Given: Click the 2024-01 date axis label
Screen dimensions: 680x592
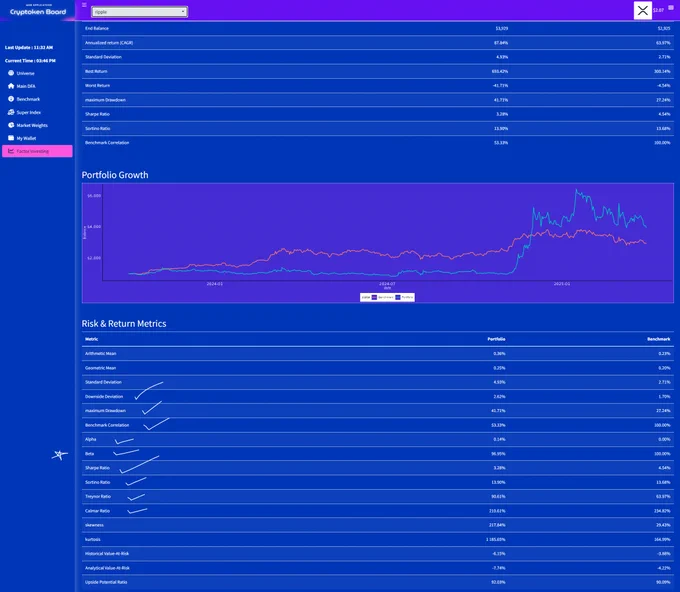Looking at the screenshot, I should tap(214, 284).
